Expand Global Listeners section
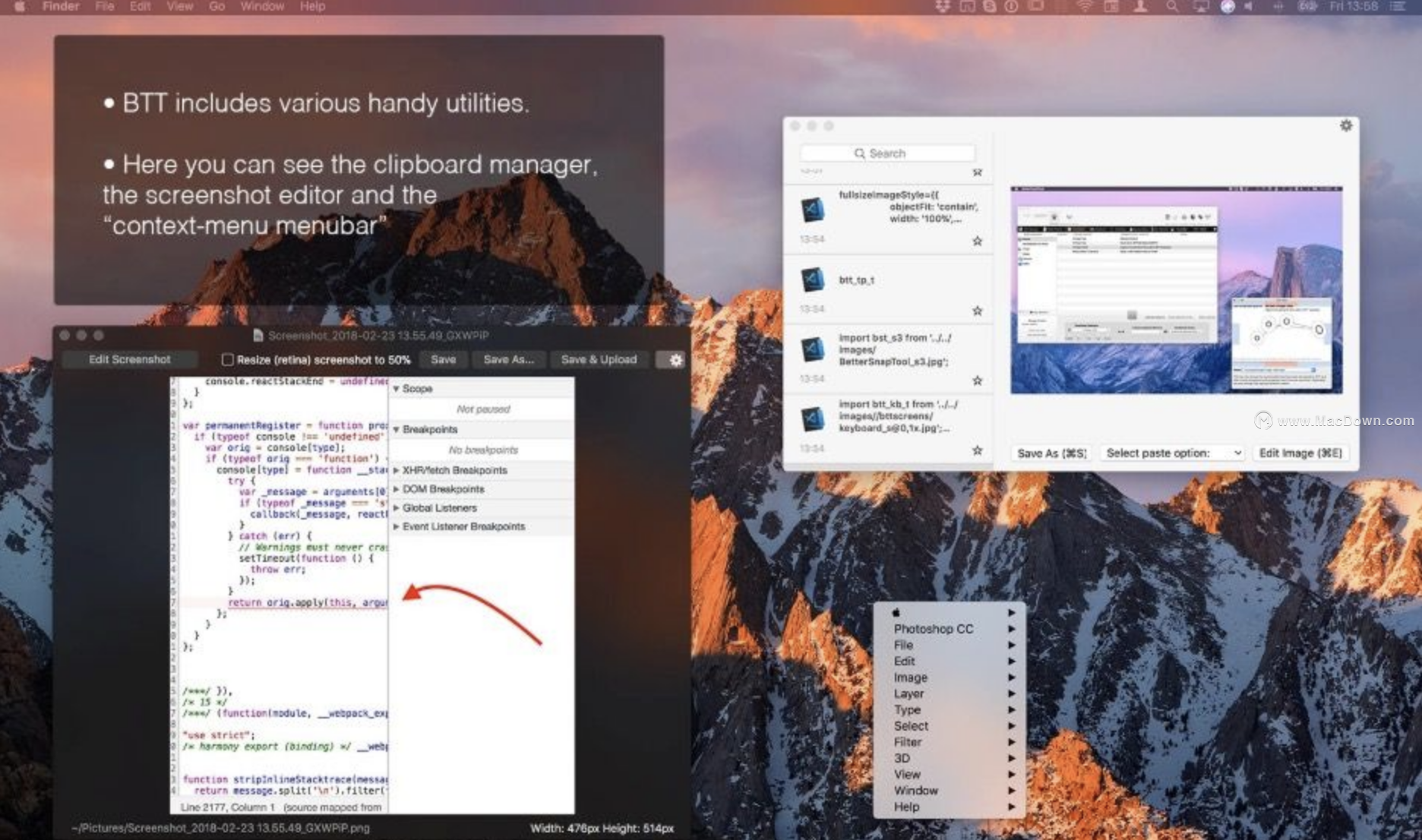Image resolution: width=1422 pixels, height=840 pixels. 396,508
